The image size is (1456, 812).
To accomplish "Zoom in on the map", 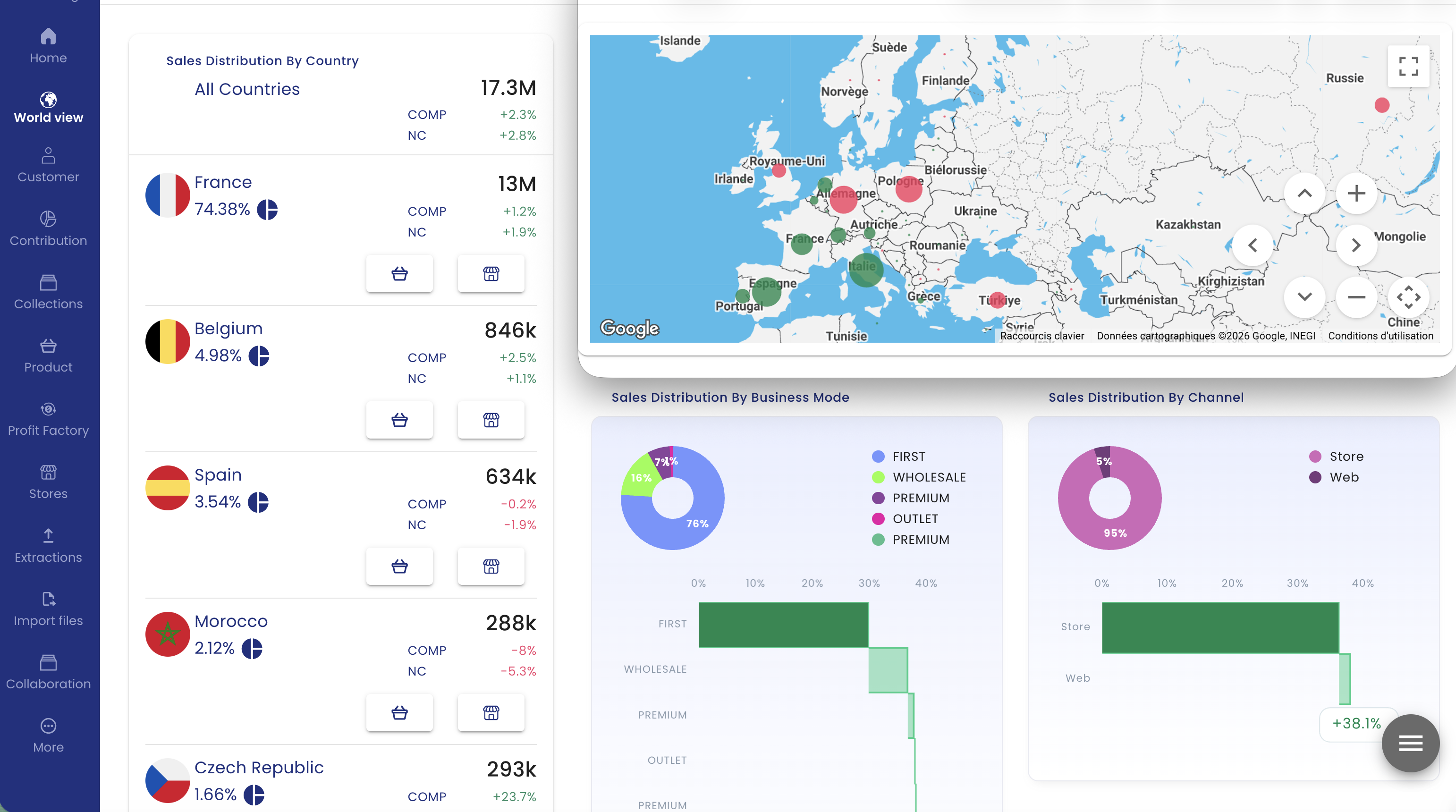I will 1356,194.
